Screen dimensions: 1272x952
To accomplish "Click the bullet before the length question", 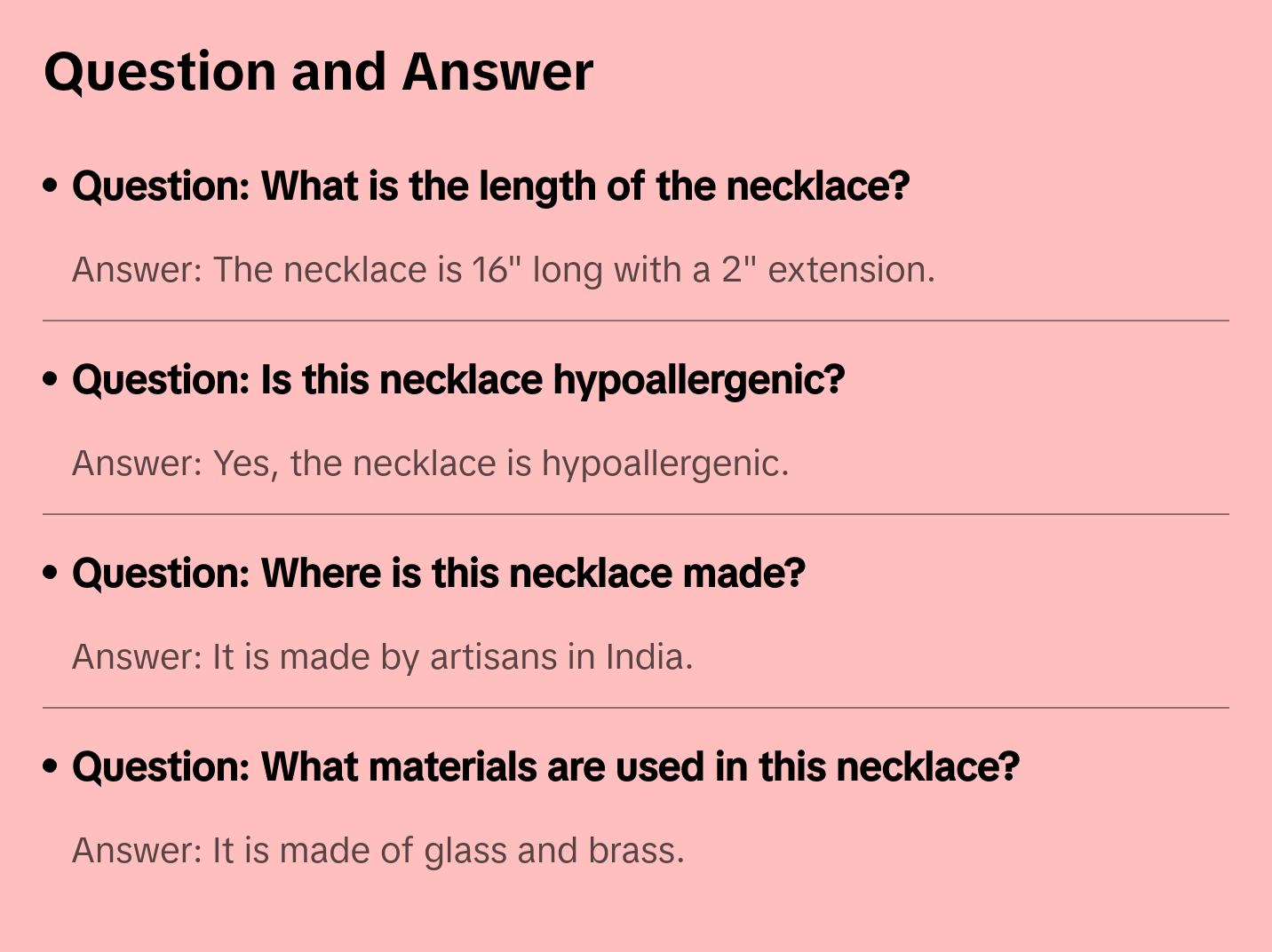I will point(51,186).
